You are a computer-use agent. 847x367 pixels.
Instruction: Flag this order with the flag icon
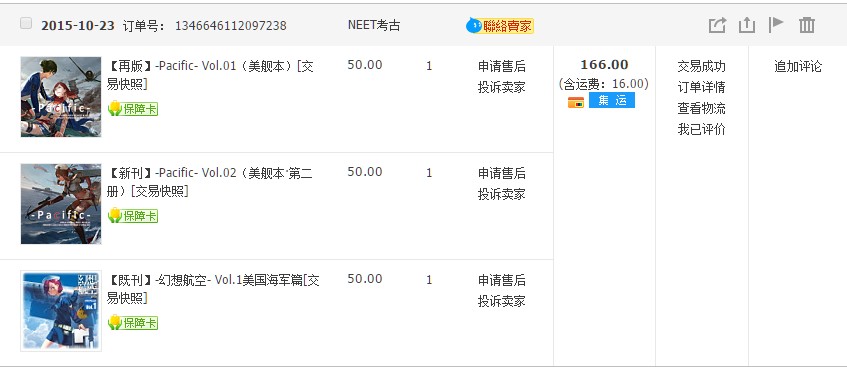click(776, 25)
